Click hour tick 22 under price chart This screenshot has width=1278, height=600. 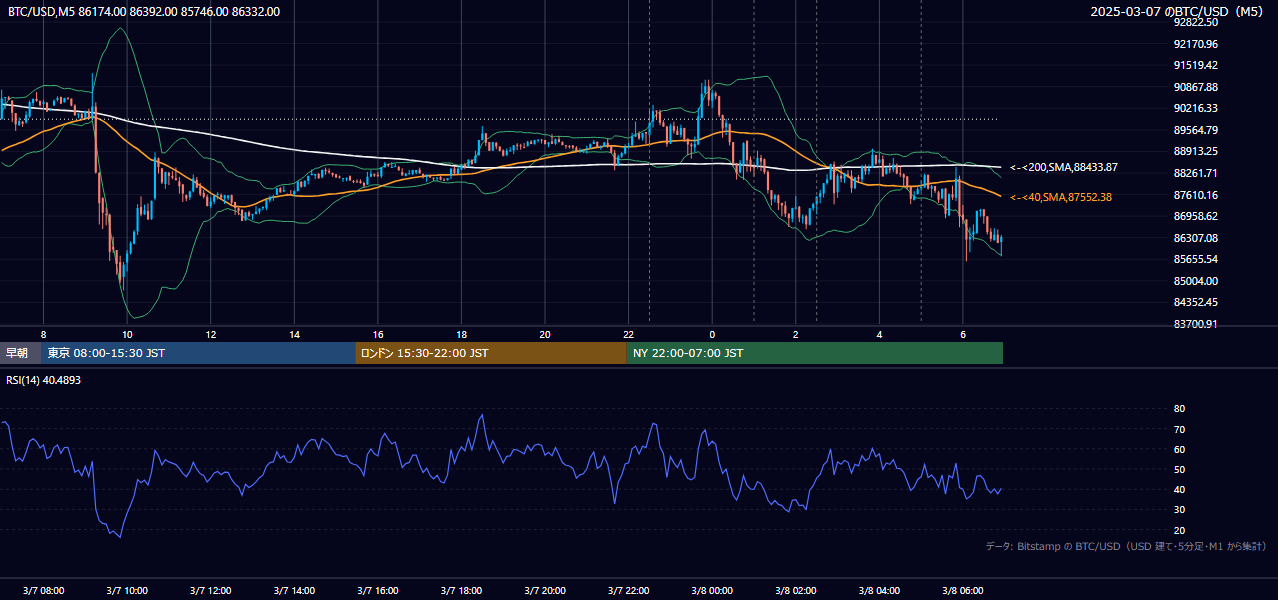[x=628, y=334]
